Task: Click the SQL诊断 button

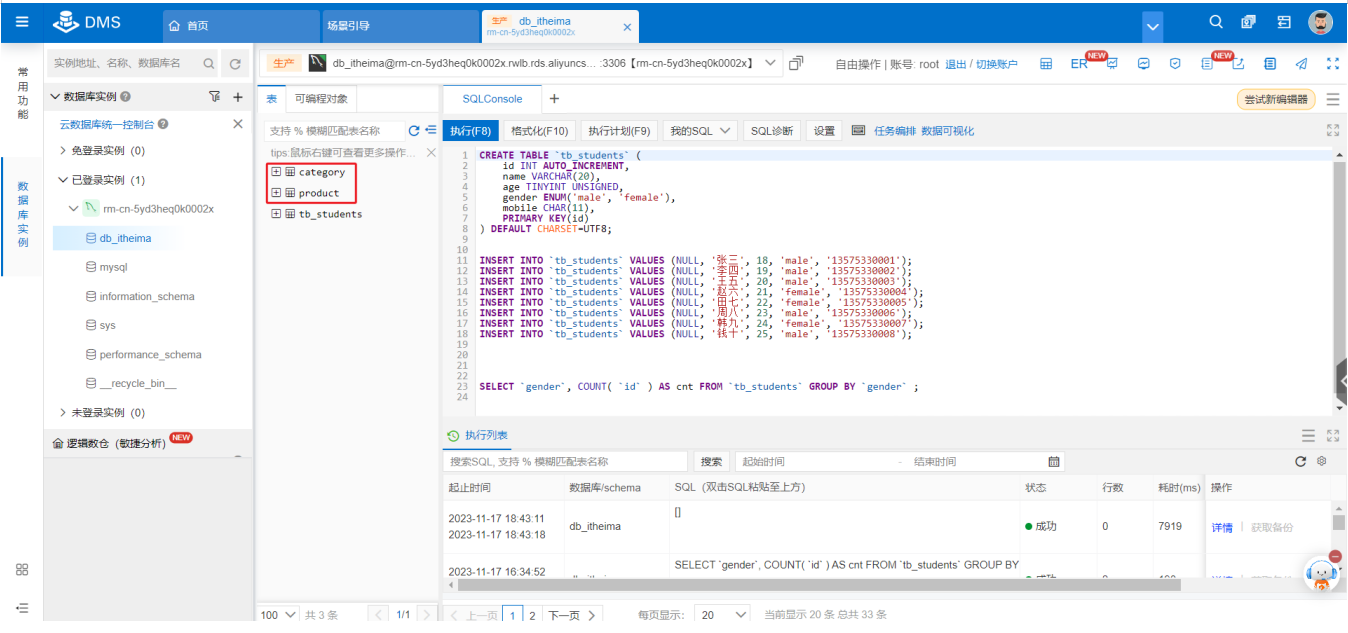Action: tap(772, 131)
